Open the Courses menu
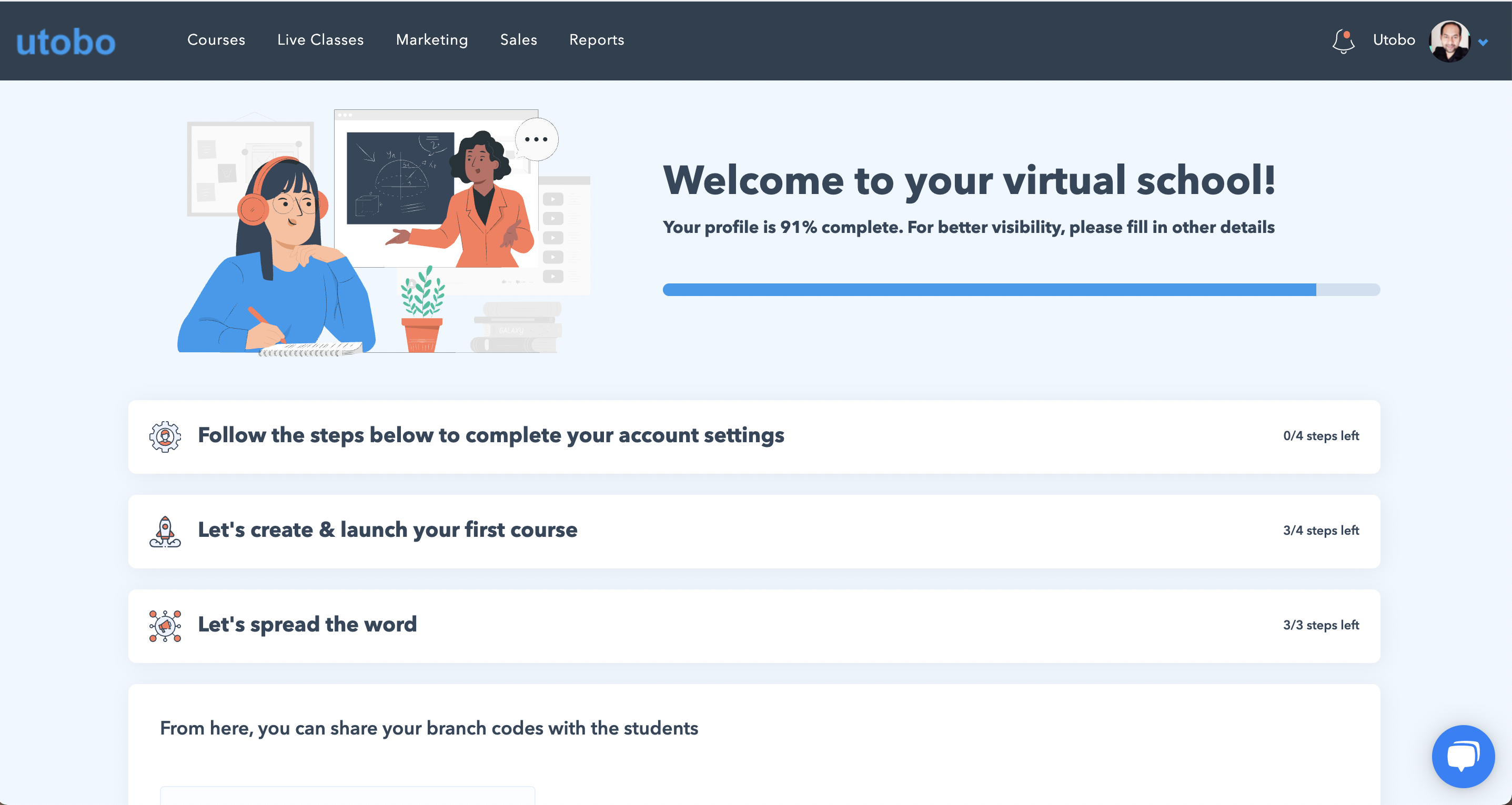This screenshot has height=805, width=1512. coord(216,40)
